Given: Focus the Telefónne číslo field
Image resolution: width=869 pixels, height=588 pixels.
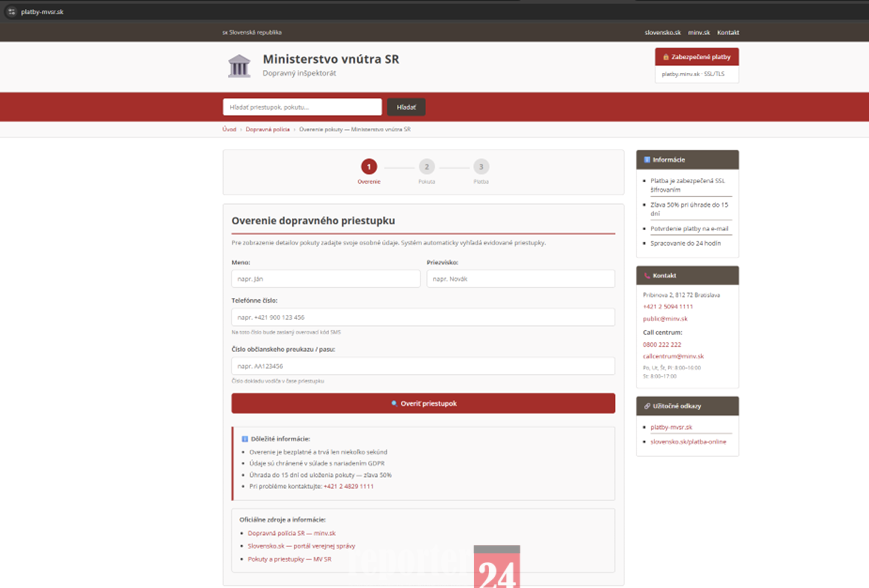Looking at the screenshot, I should pyautogui.click(x=423, y=317).
